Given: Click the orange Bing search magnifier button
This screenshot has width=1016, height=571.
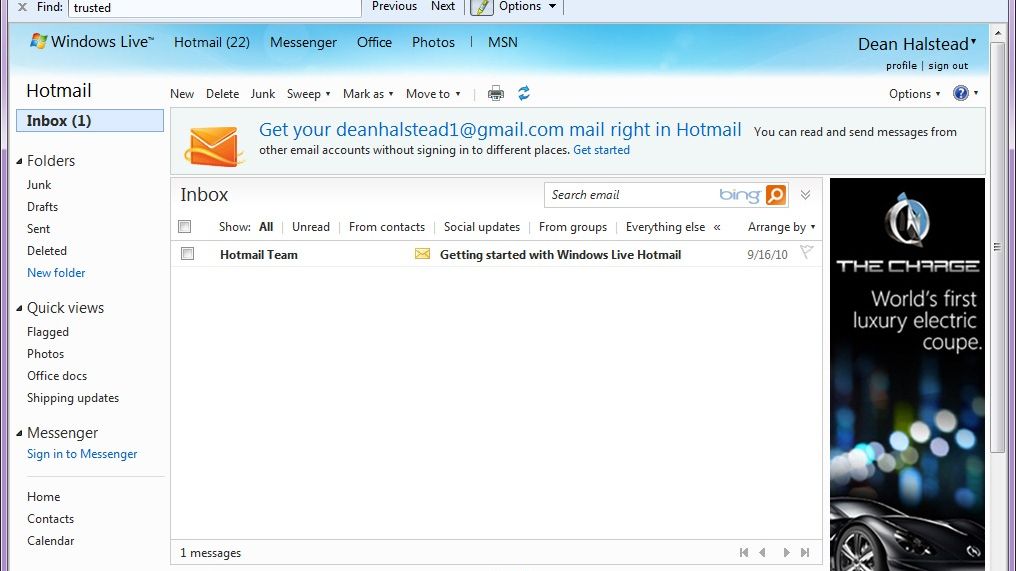Looking at the screenshot, I should click(x=776, y=195).
